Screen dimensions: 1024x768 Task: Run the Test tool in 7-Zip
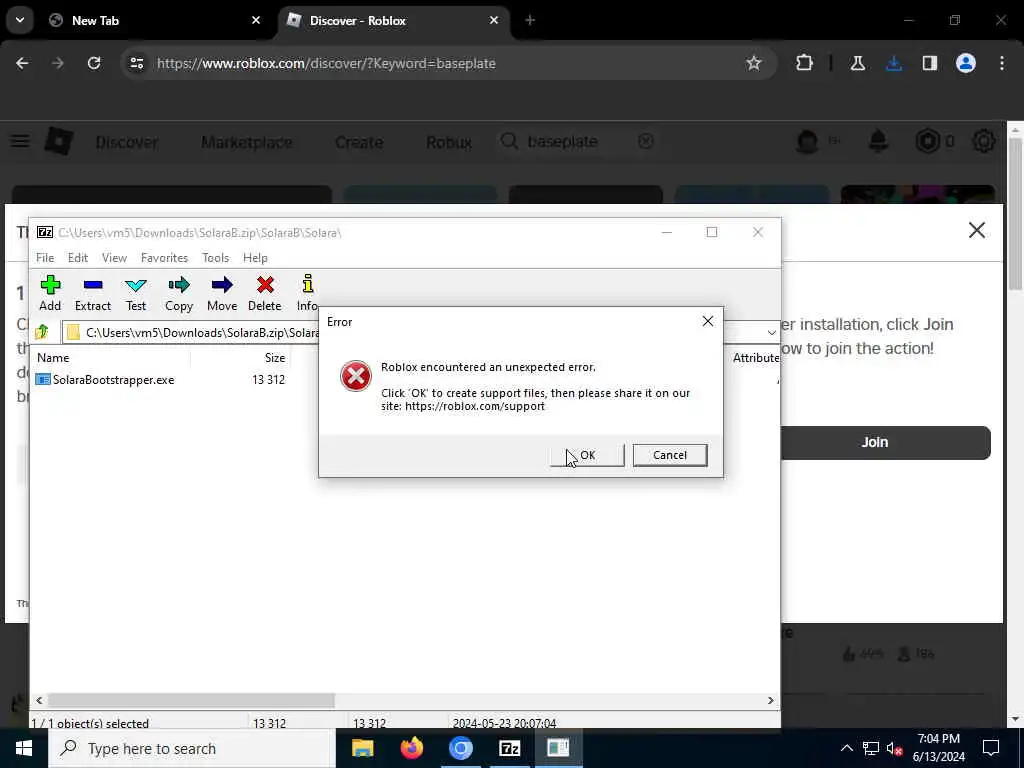coord(136,285)
